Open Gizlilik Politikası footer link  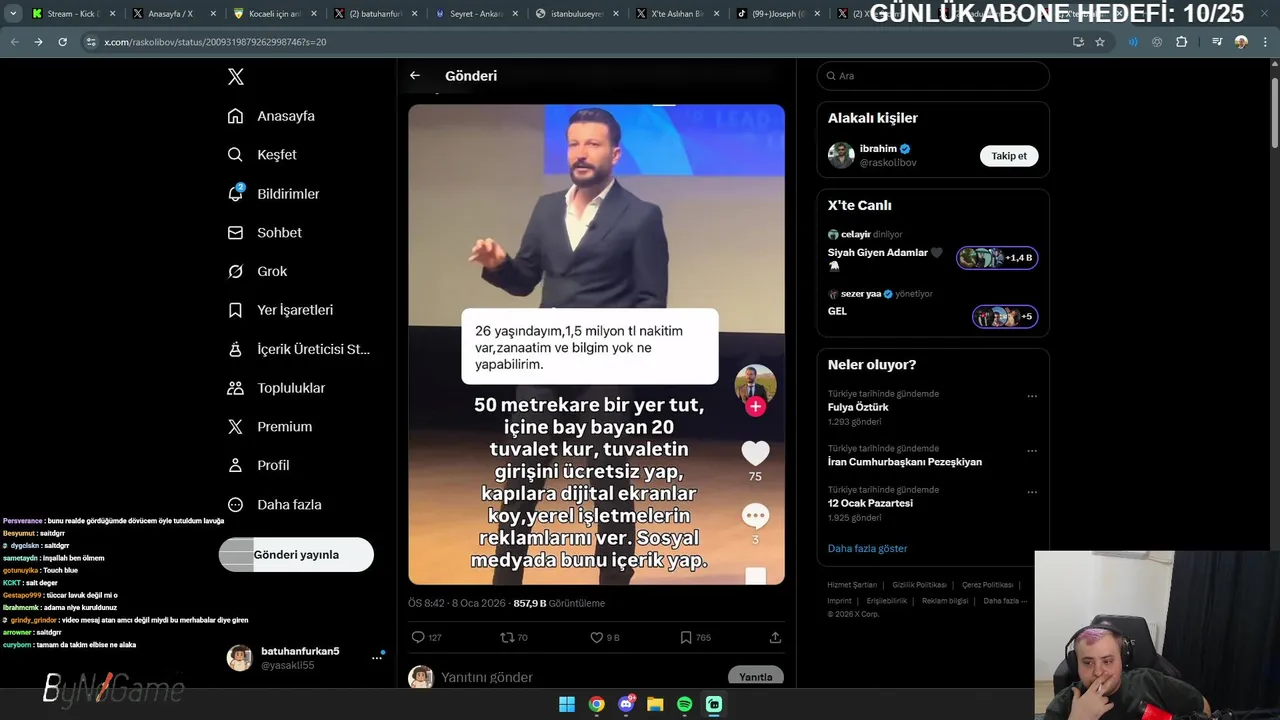(x=919, y=585)
